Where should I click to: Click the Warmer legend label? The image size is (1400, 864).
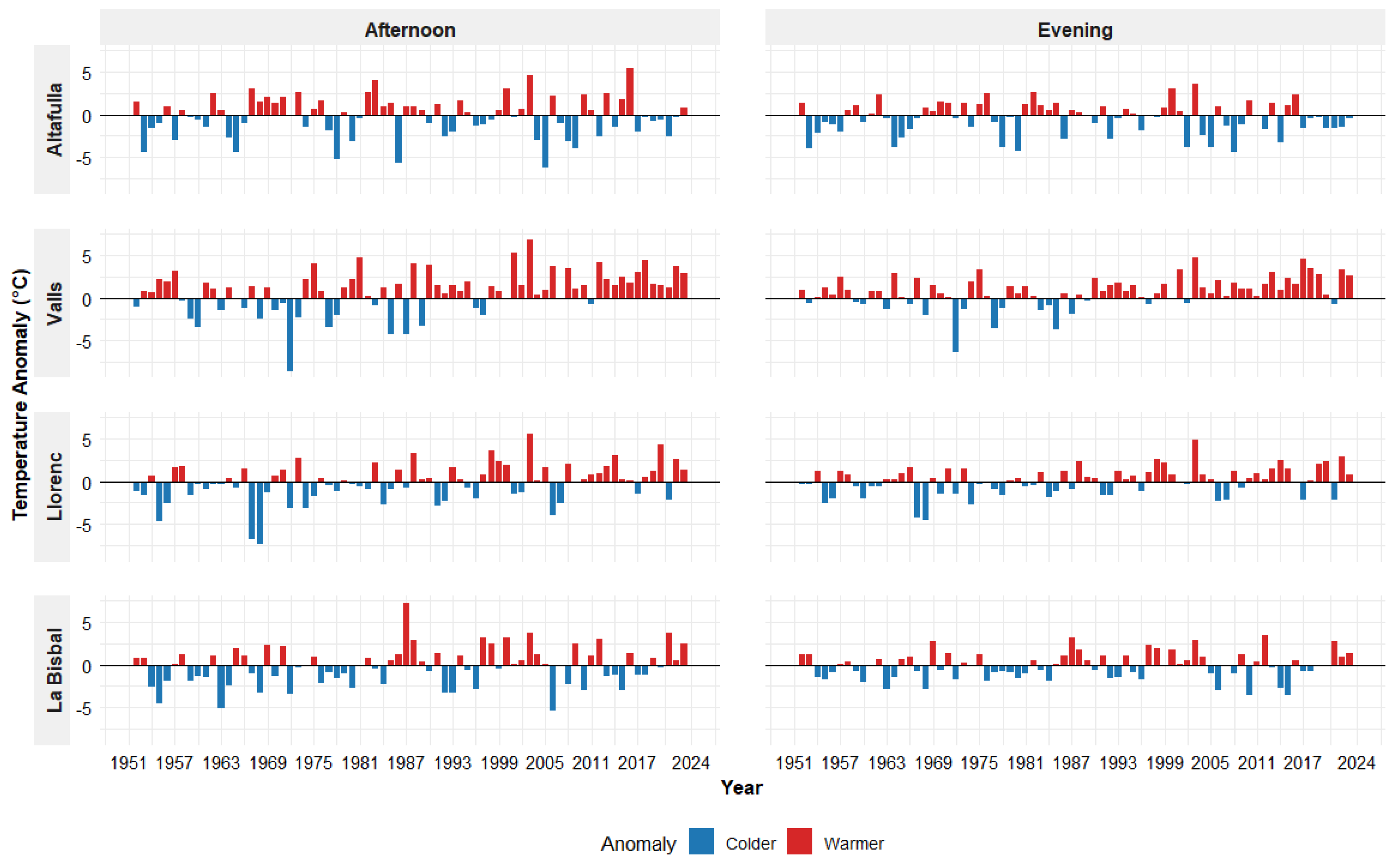coord(854,843)
